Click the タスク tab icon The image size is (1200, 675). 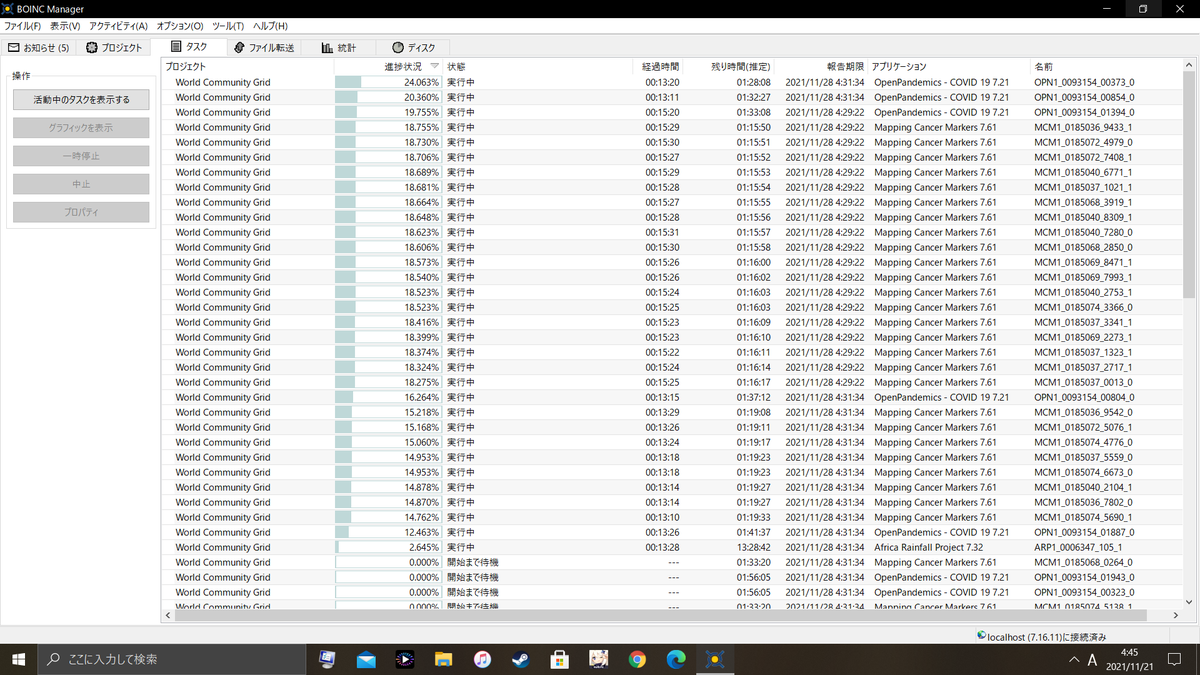(x=176, y=47)
